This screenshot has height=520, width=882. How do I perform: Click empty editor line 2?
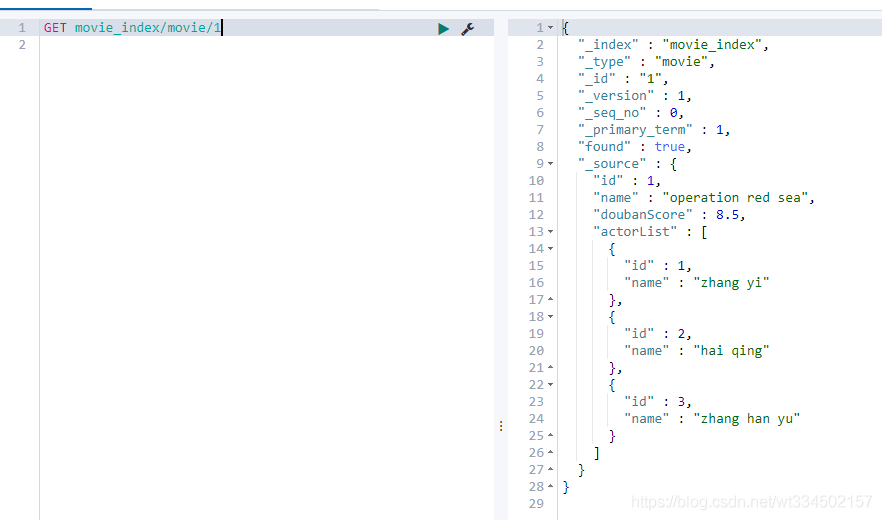267,44
